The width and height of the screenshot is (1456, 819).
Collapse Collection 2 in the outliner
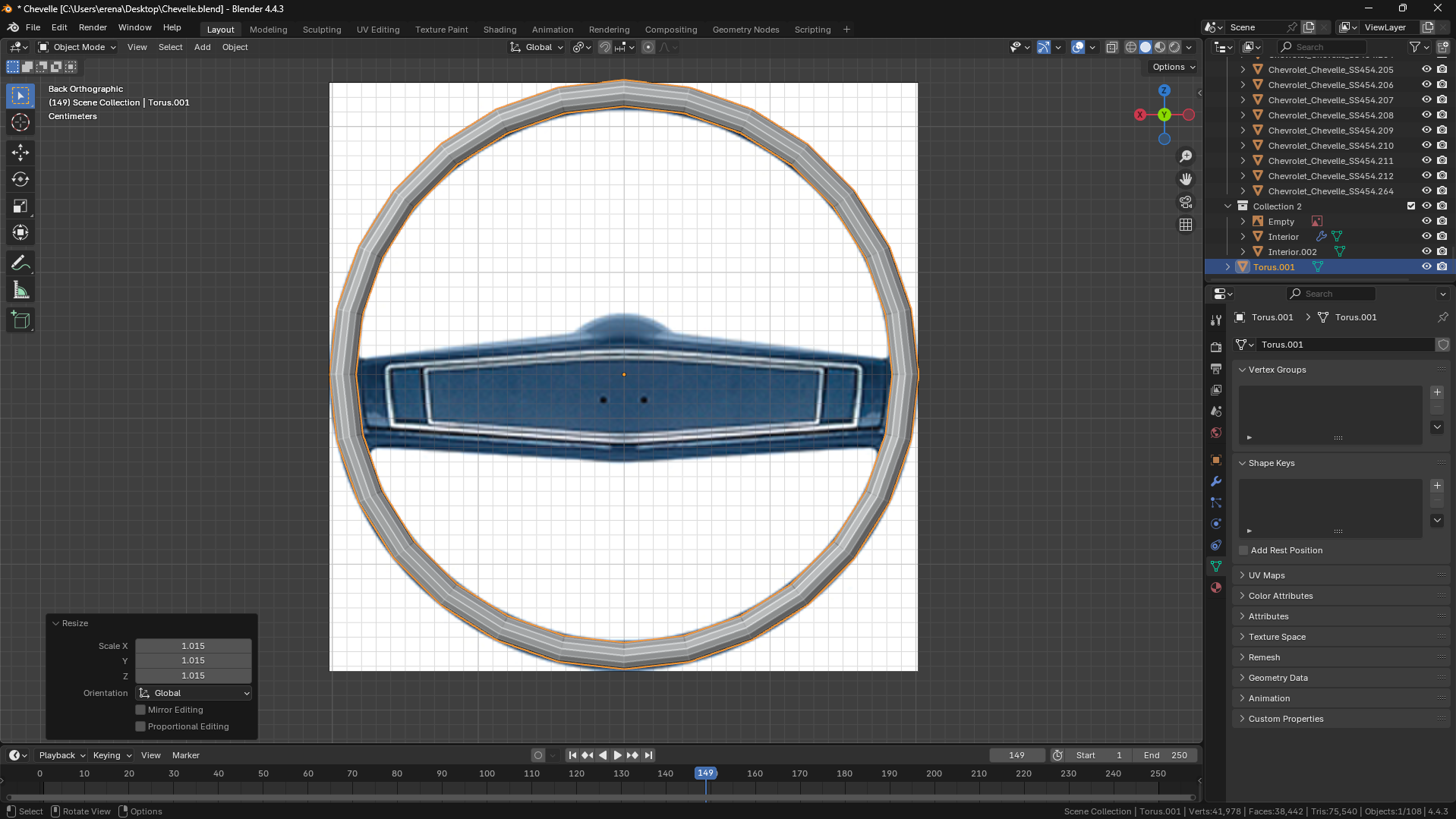(x=1228, y=206)
